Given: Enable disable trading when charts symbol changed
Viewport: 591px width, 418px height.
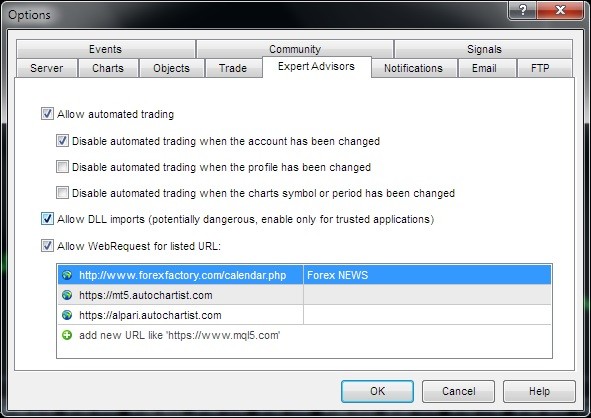Looking at the screenshot, I should [62, 192].
